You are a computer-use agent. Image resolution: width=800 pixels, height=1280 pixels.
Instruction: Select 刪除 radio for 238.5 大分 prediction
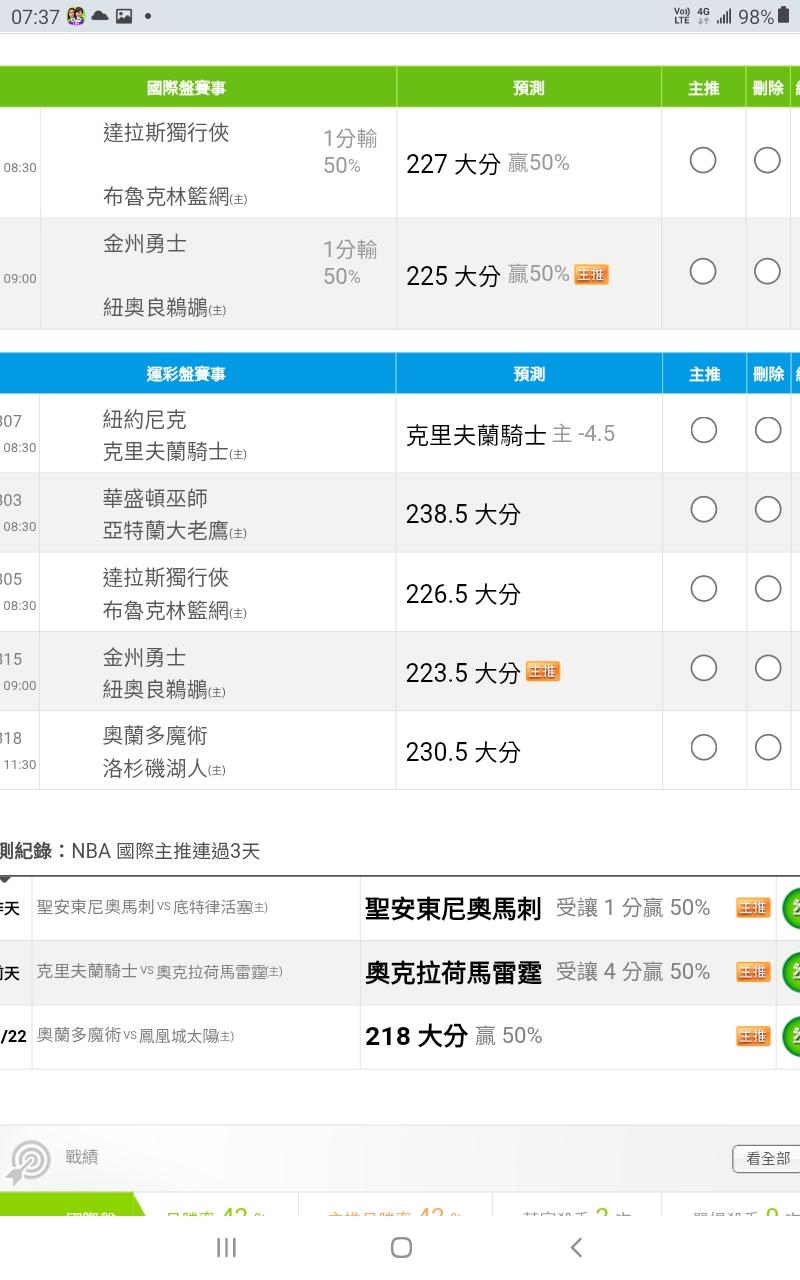pyautogui.click(x=768, y=510)
